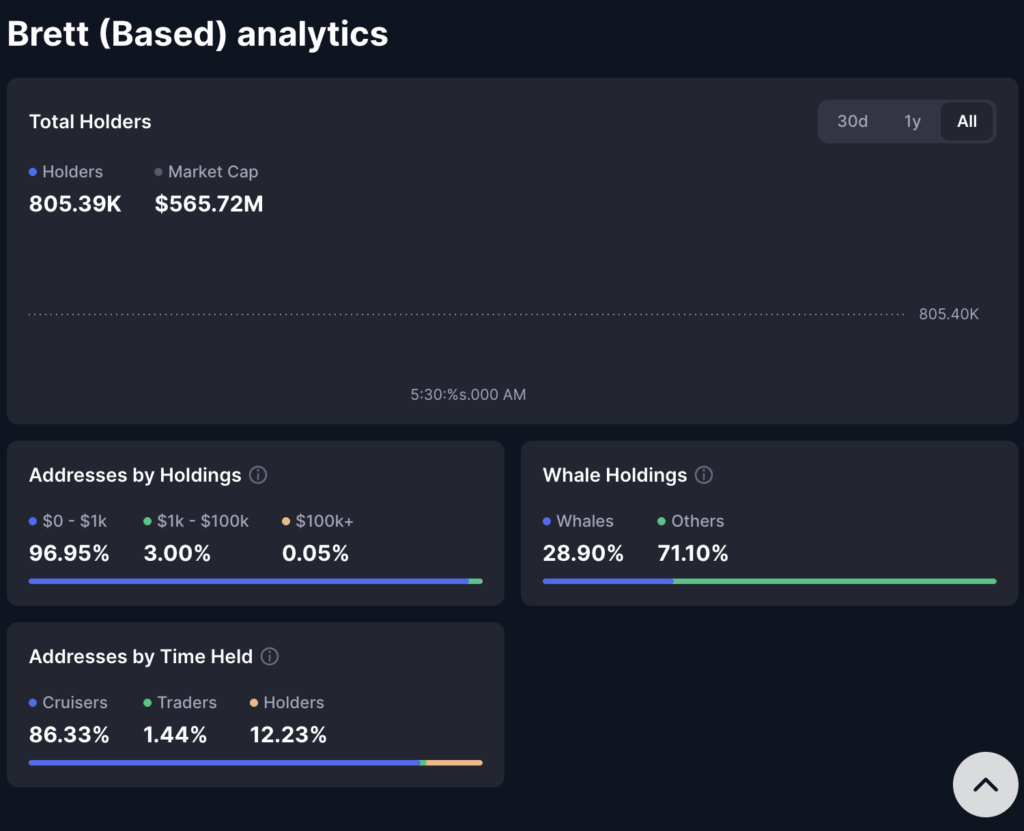
Task: Click the 805.40K axis value on chart
Action: [948, 314]
